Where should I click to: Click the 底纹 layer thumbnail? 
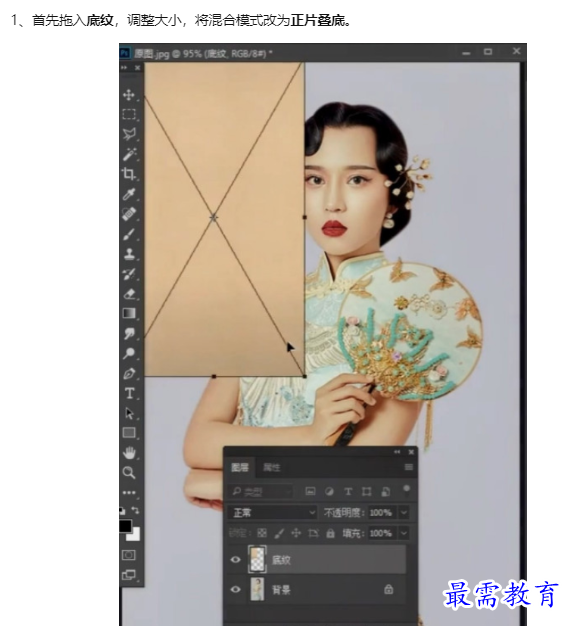257,559
